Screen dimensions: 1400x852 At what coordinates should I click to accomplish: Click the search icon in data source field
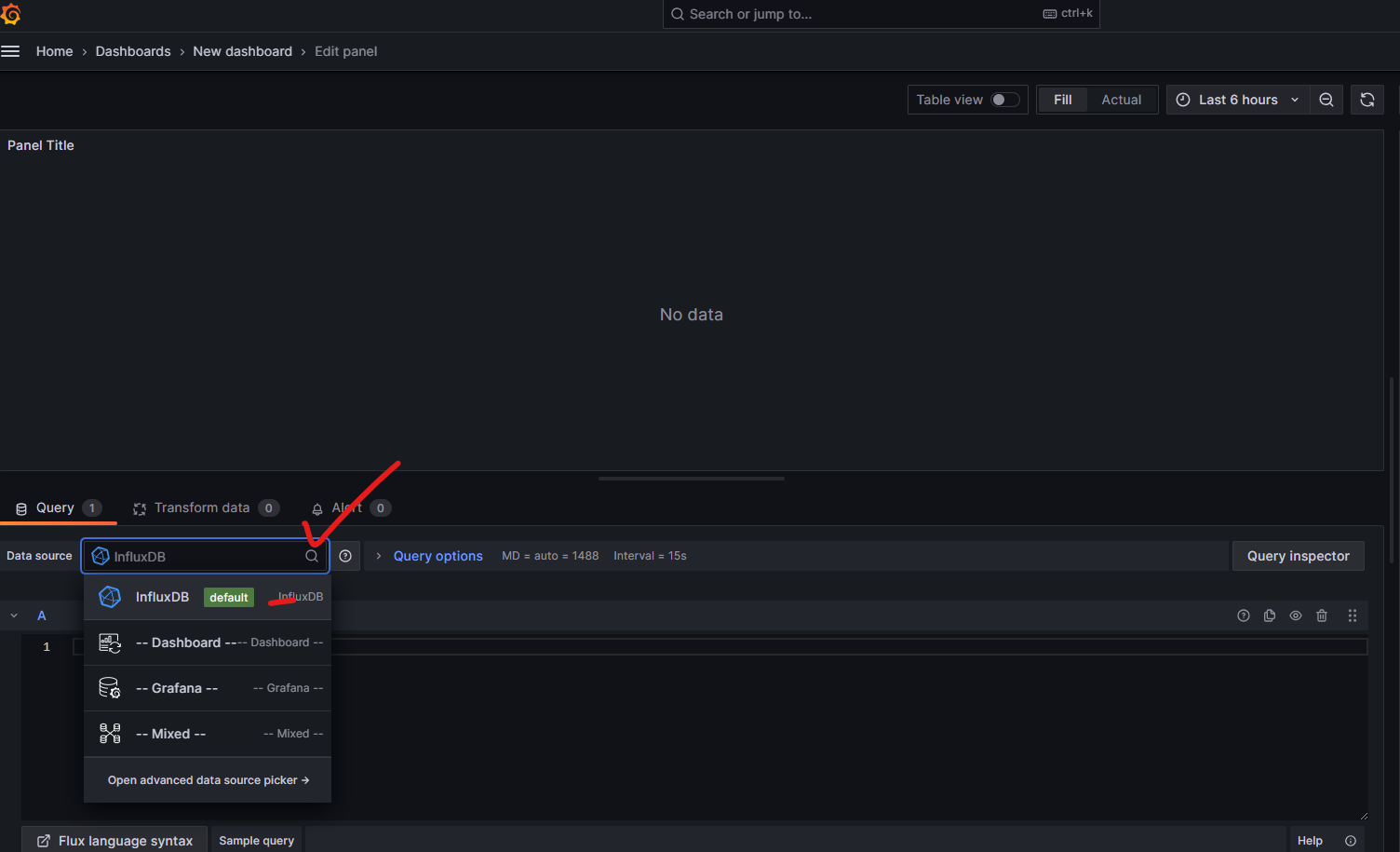pyautogui.click(x=312, y=556)
